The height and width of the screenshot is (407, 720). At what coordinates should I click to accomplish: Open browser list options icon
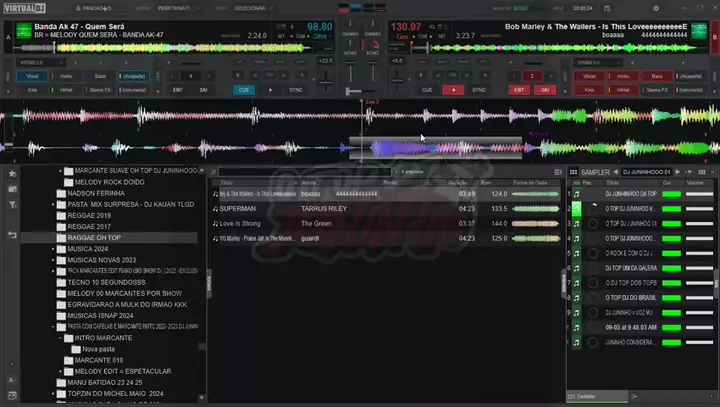(558, 172)
